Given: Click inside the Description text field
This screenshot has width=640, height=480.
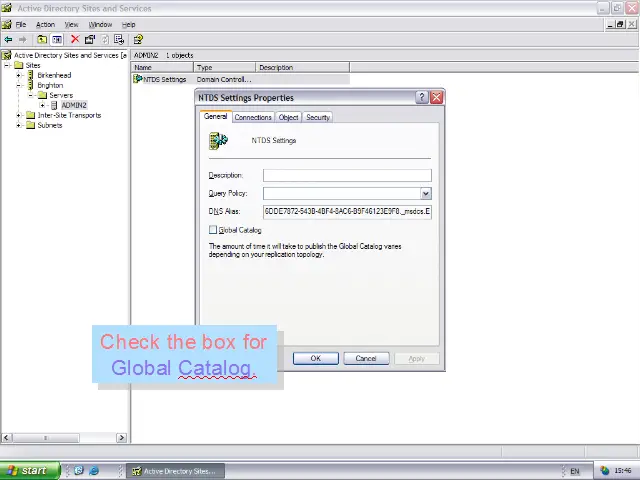Looking at the screenshot, I should (x=347, y=175).
